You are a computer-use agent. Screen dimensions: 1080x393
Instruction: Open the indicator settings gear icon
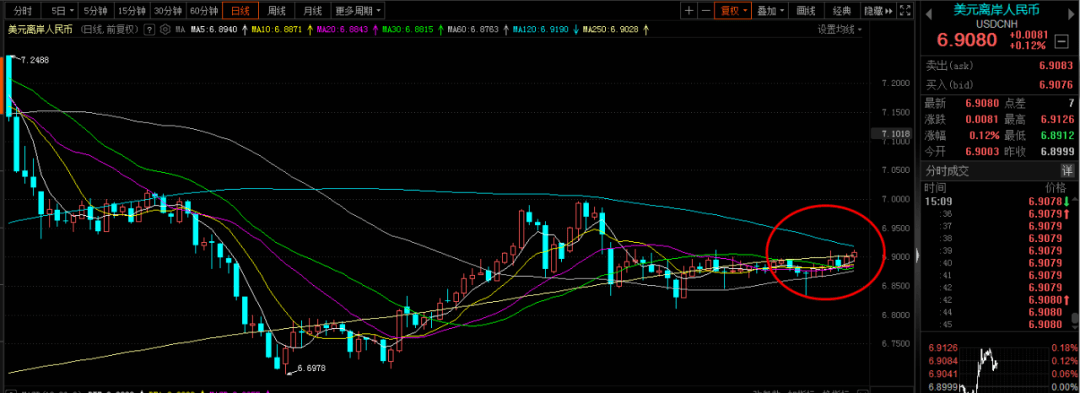point(164,30)
